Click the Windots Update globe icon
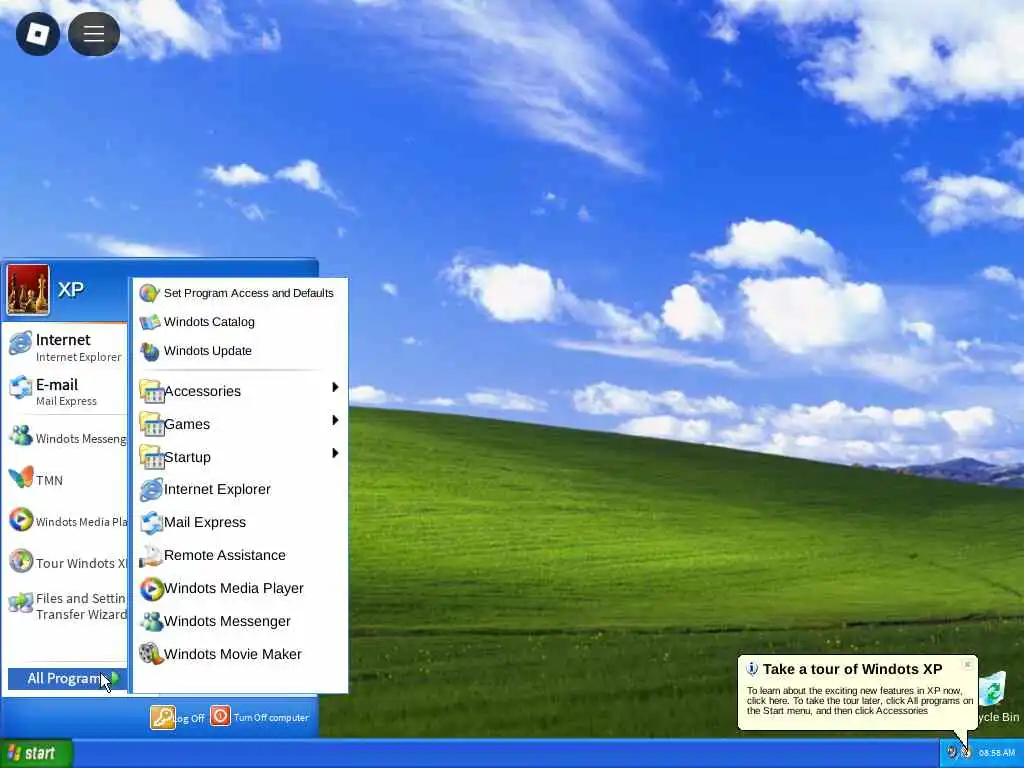1024x768 pixels. pos(150,351)
